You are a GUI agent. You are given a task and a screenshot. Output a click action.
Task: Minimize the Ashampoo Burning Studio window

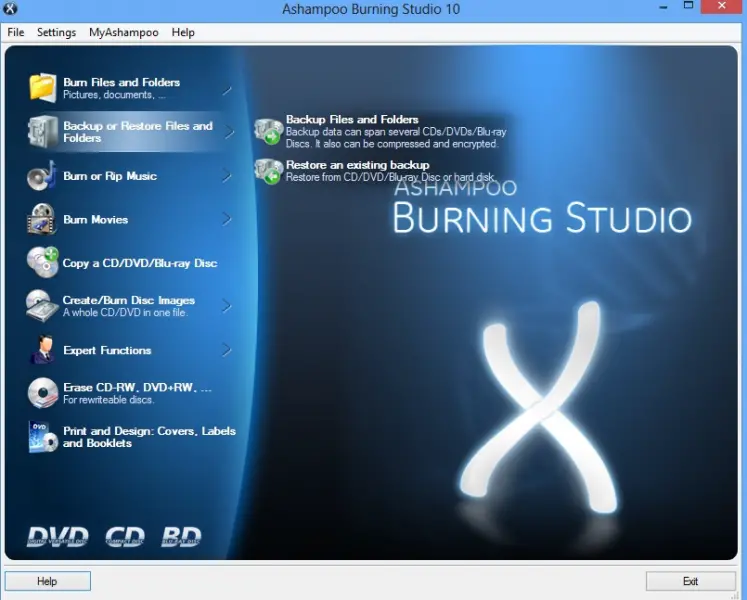(x=663, y=7)
